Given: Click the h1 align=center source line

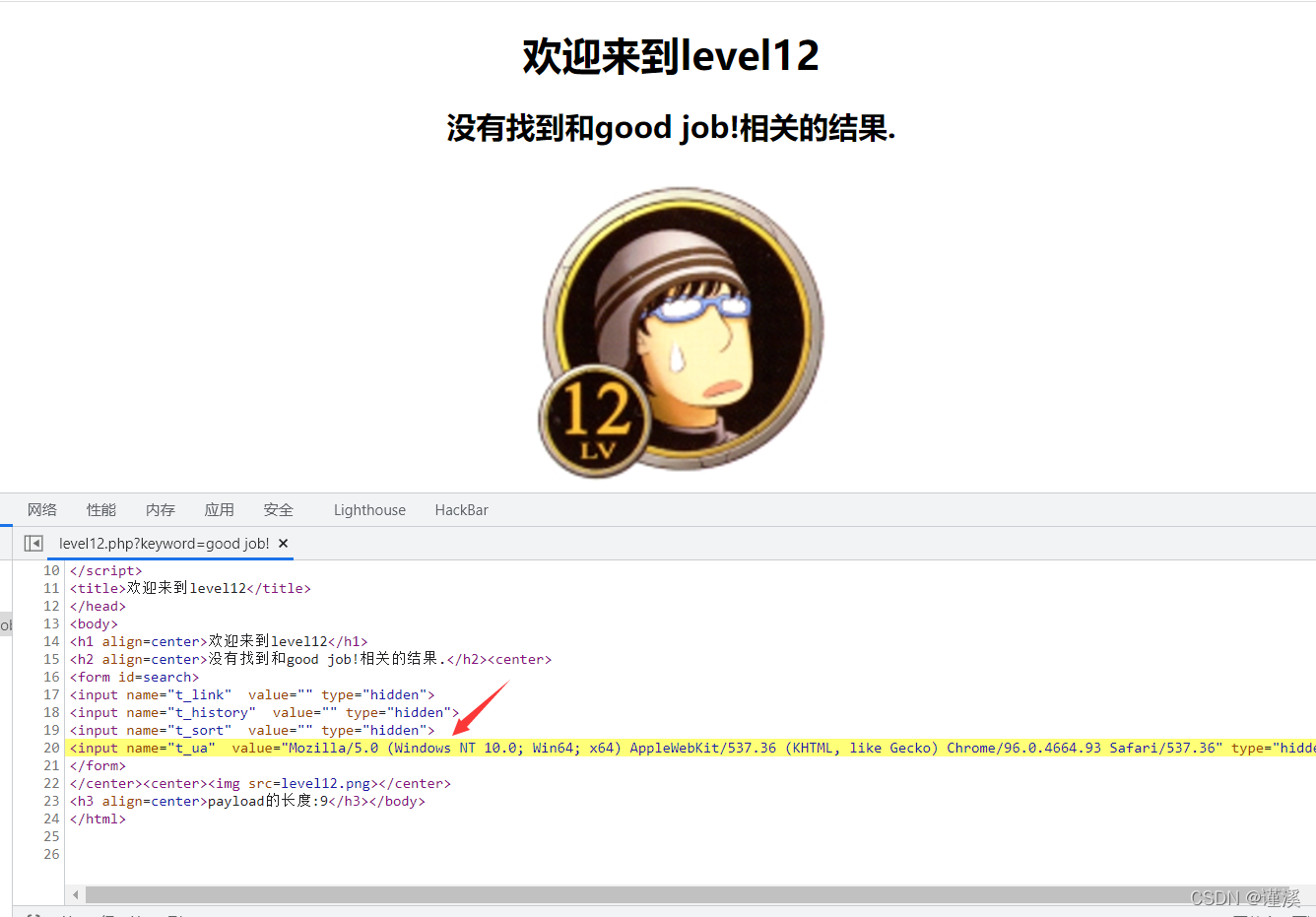Looking at the screenshot, I should pyautogui.click(x=219, y=641).
